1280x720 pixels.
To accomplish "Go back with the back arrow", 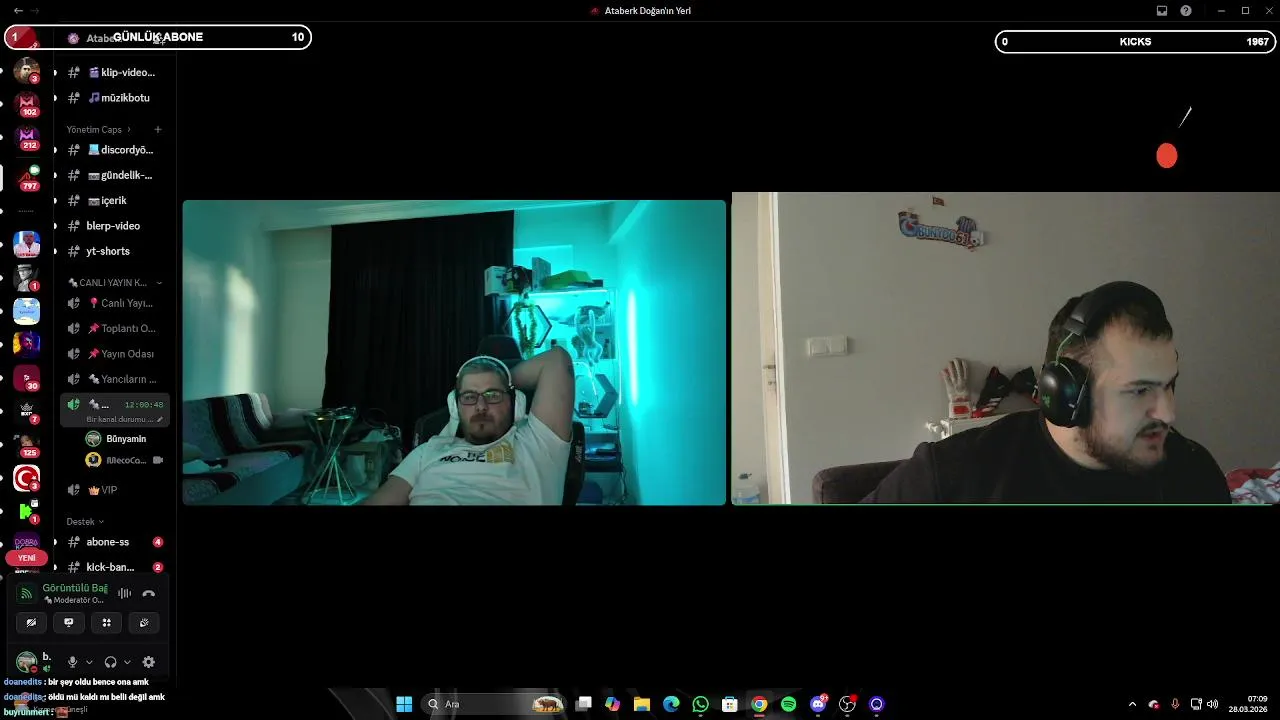I will click(x=18, y=11).
